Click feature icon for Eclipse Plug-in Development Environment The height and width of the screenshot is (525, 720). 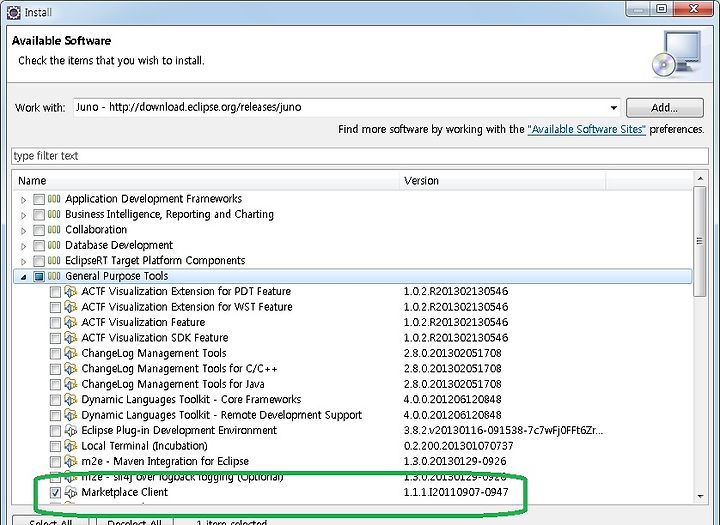[x=70, y=430]
